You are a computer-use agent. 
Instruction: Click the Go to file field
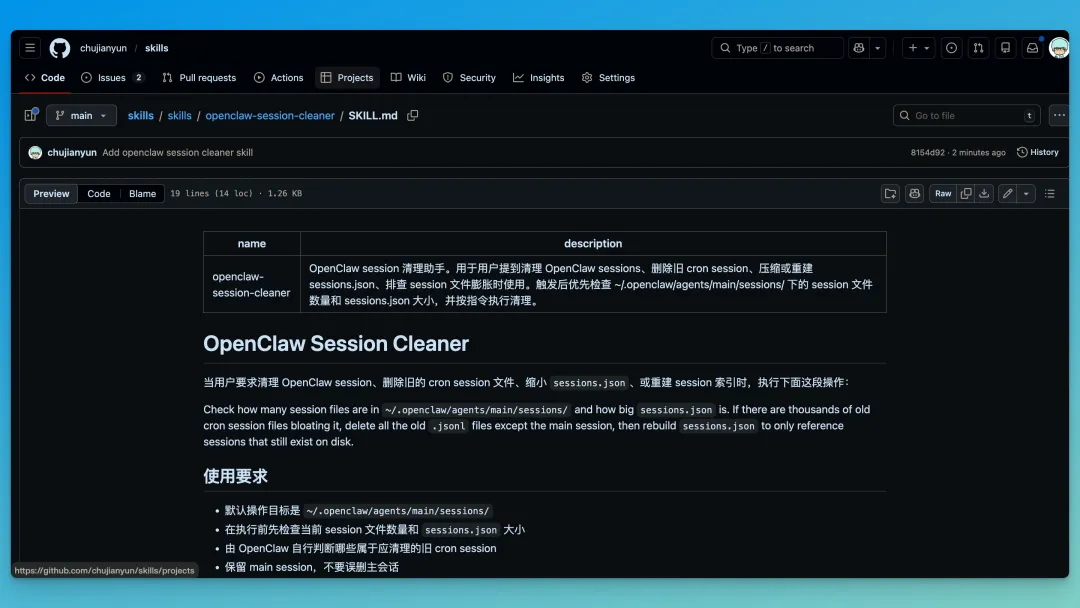[966, 116]
